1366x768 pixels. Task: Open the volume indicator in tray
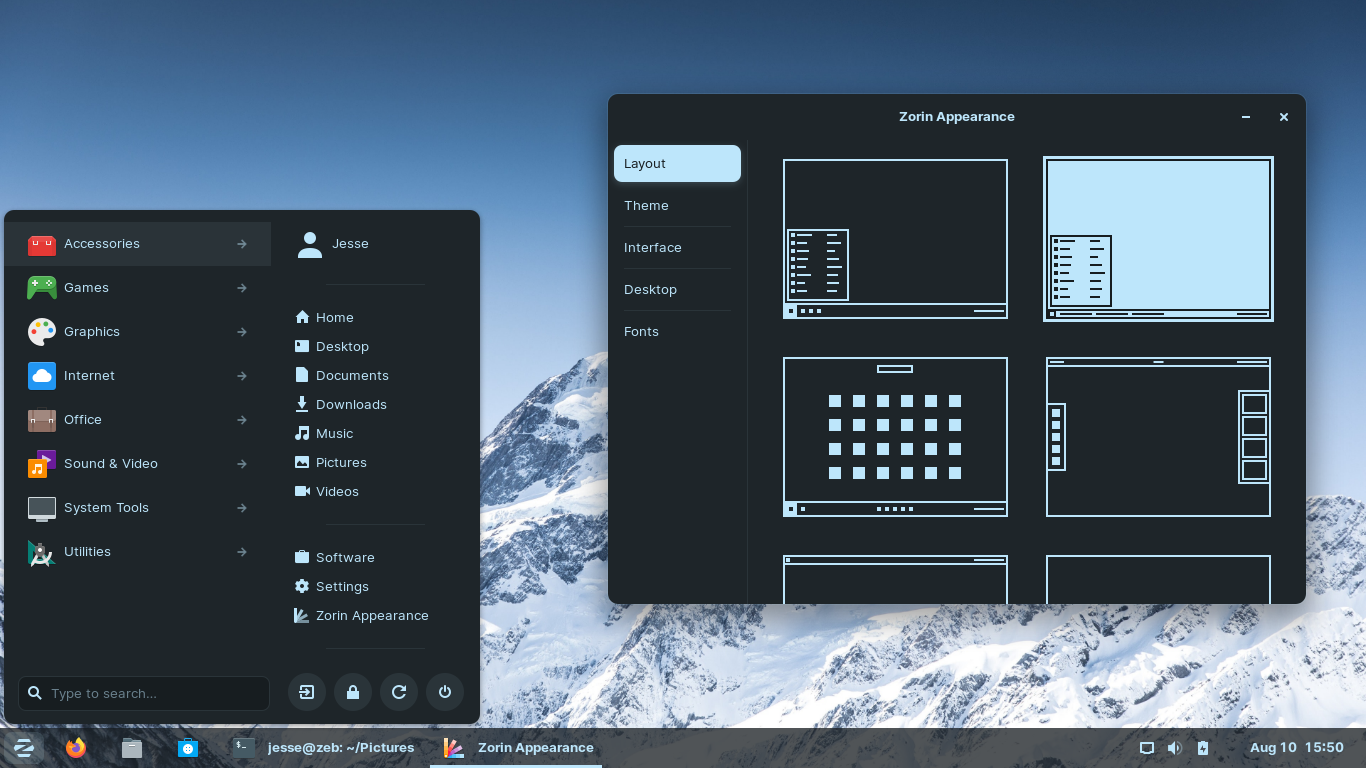point(1174,748)
